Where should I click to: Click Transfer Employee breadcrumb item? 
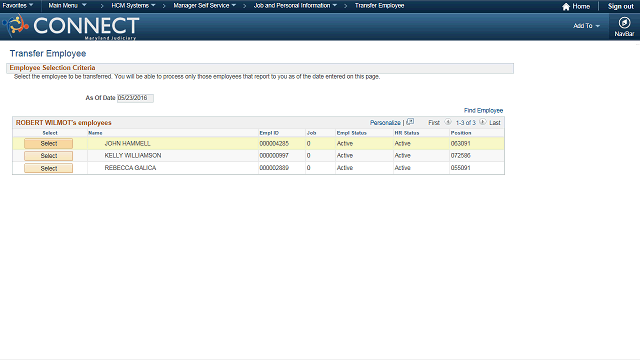pyautogui.click(x=379, y=6)
